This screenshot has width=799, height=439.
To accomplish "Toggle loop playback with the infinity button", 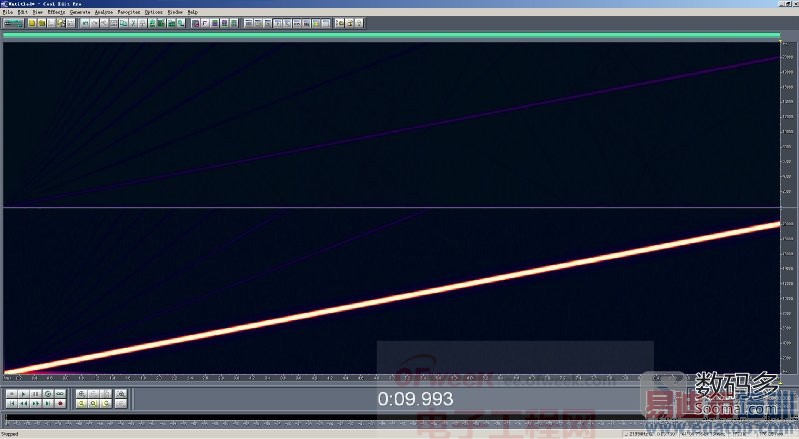I will coord(60,394).
